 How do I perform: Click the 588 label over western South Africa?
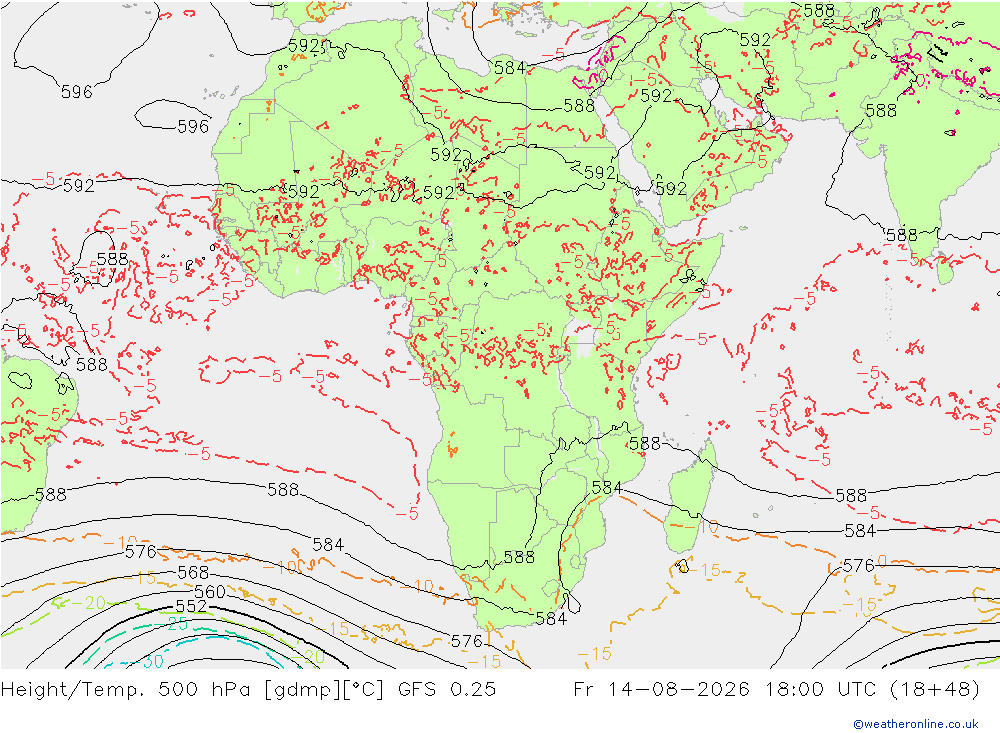(x=519, y=557)
